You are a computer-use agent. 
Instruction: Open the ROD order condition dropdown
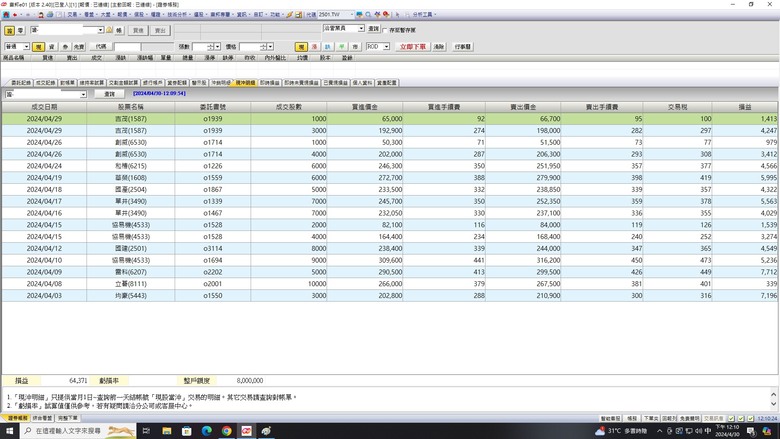point(386,46)
